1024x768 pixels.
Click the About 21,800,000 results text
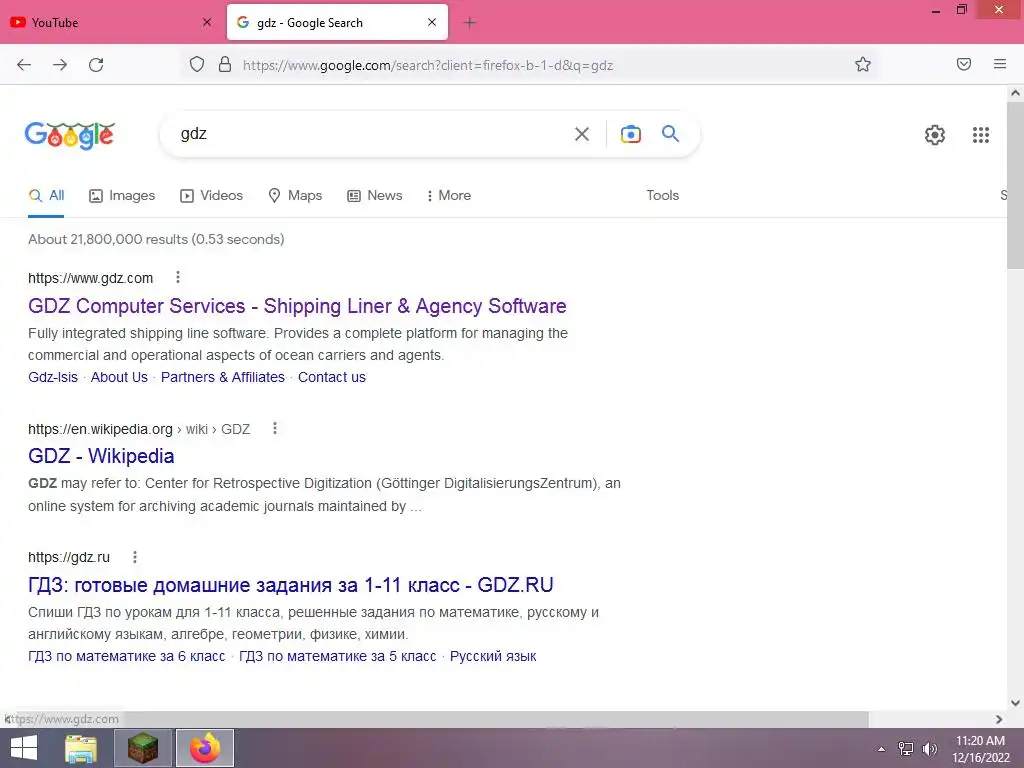tap(156, 239)
